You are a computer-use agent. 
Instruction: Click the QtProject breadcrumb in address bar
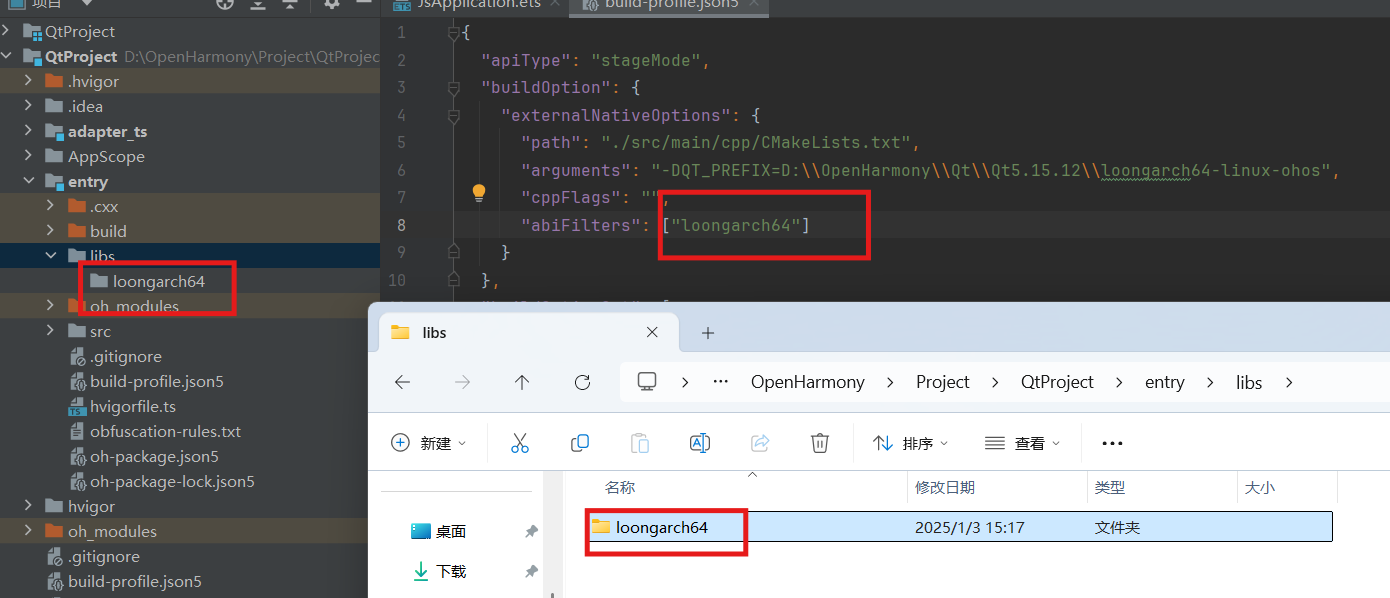(x=1057, y=382)
